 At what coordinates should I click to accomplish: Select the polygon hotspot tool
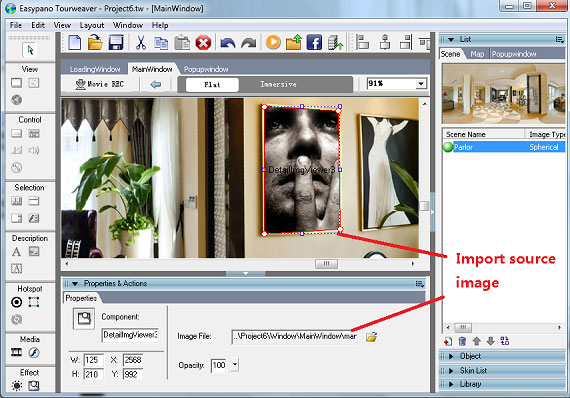(34, 302)
